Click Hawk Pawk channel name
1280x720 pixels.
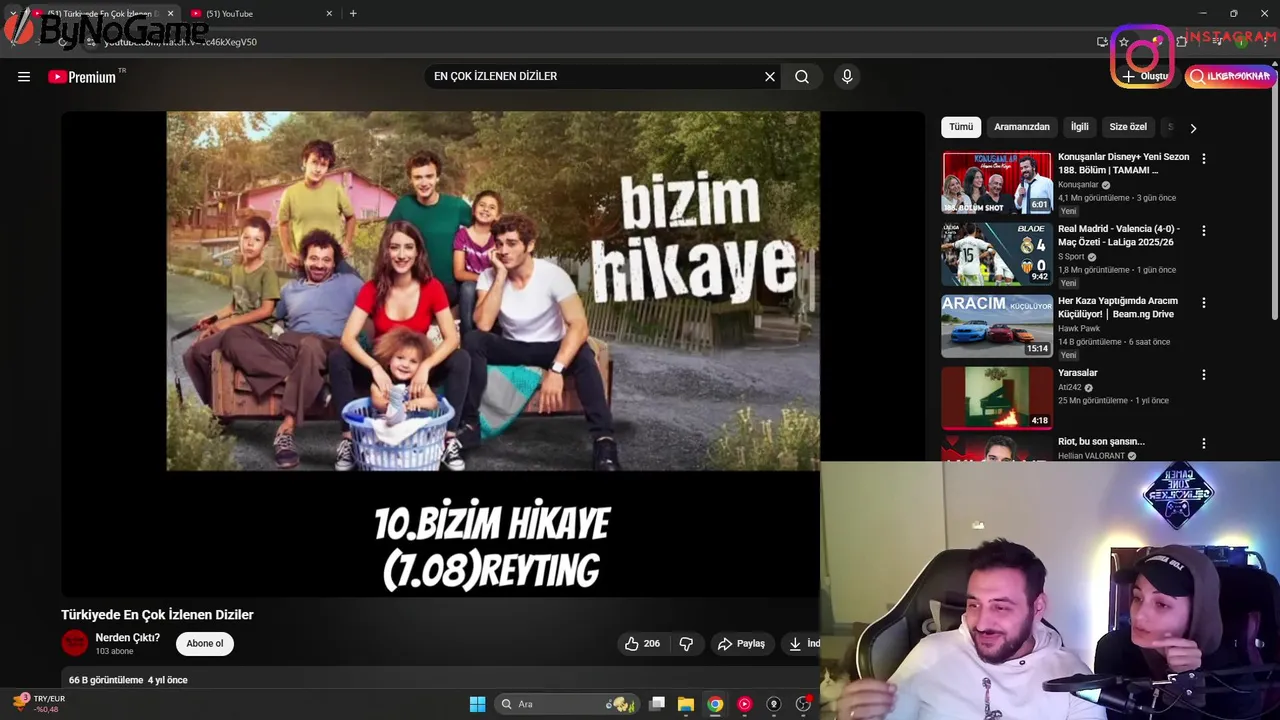click(1079, 328)
